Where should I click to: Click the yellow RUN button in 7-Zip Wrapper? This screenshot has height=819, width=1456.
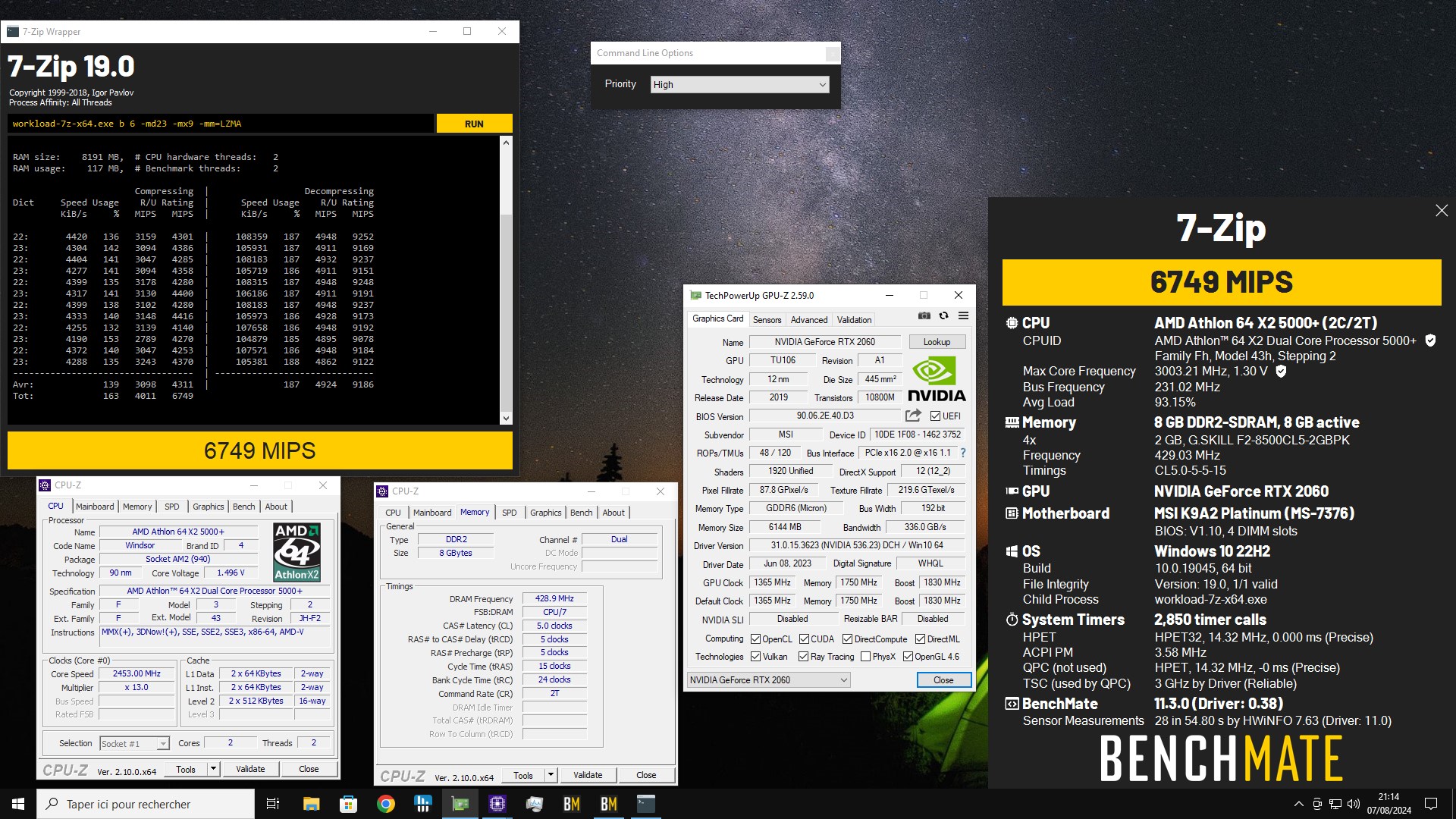[474, 124]
